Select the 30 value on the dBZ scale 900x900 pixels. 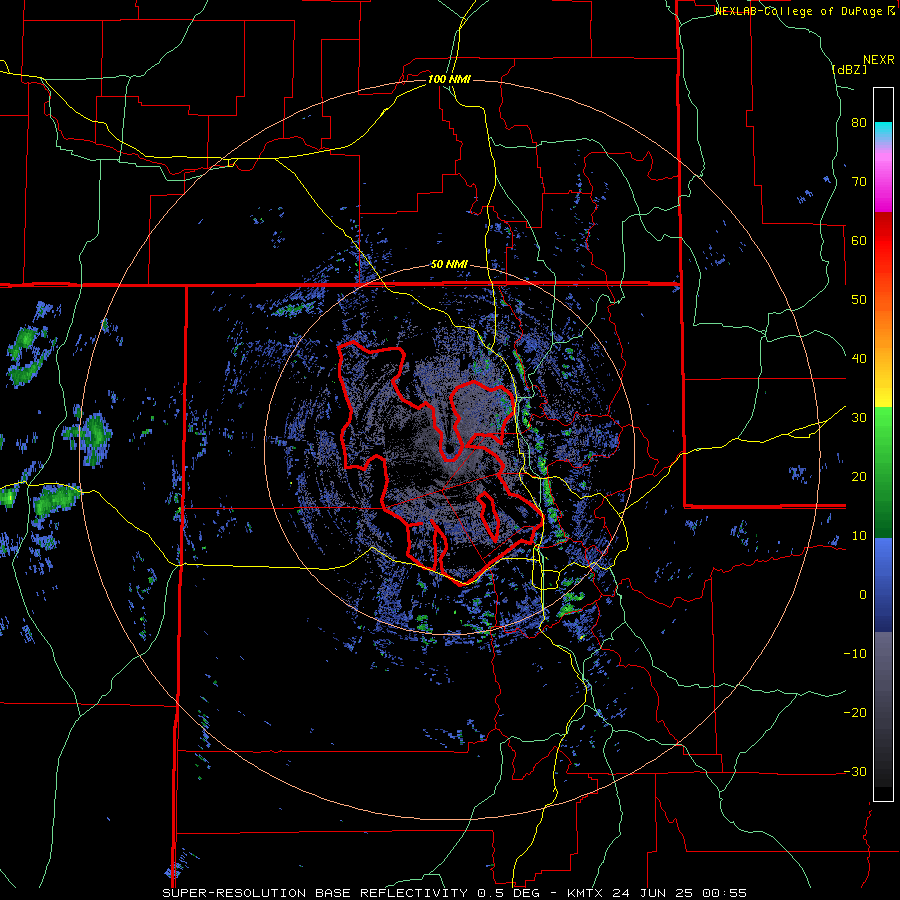pyautogui.click(x=859, y=417)
